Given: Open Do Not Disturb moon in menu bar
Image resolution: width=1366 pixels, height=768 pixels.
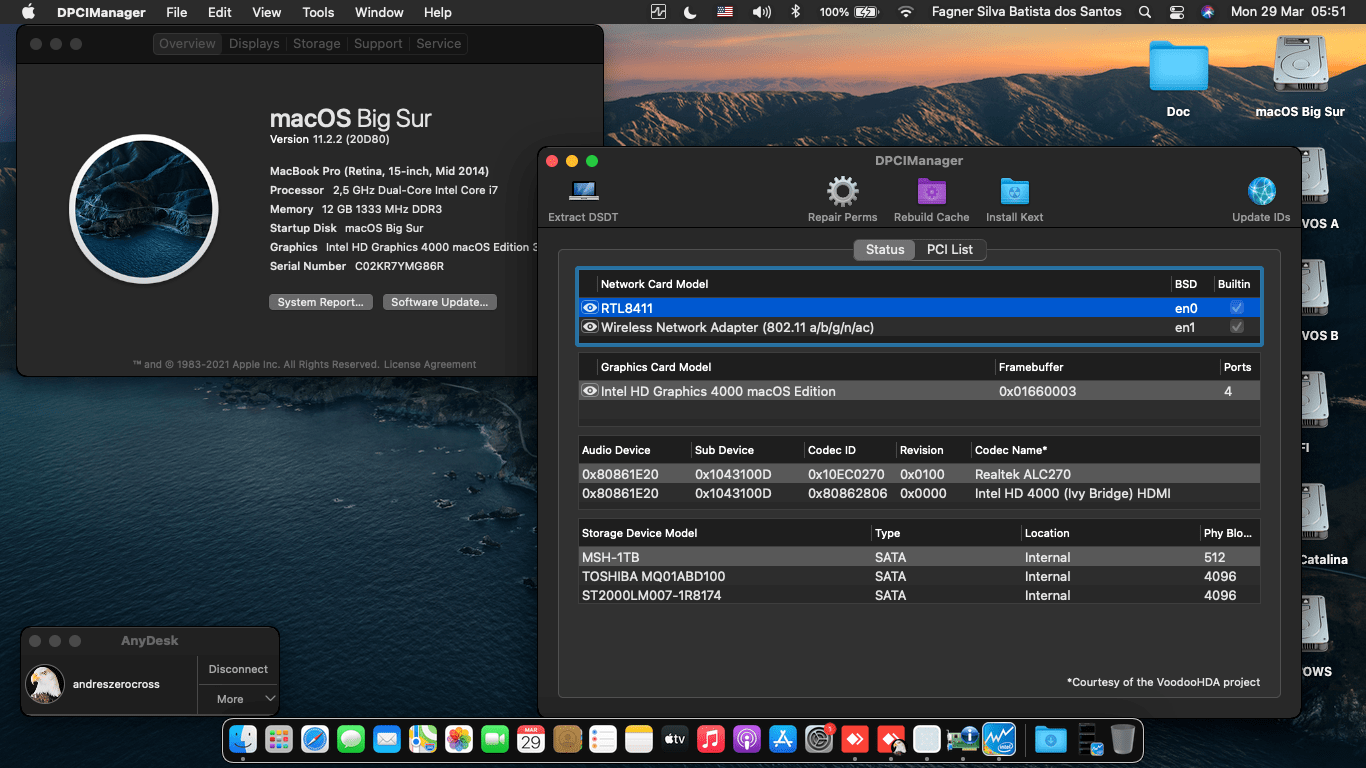Looking at the screenshot, I should coord(689,12).
